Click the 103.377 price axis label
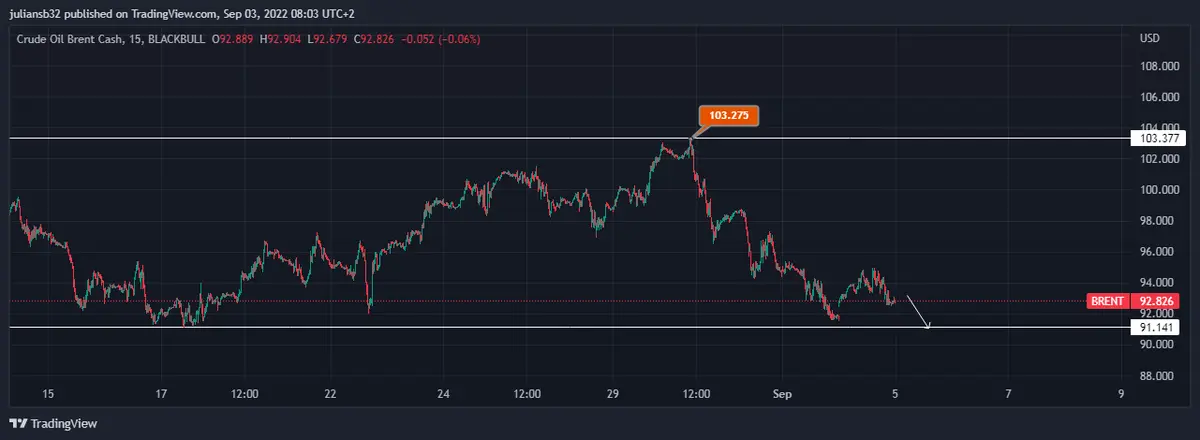The height and width of the screenshot is (440, 1200). coord(1155,138)
